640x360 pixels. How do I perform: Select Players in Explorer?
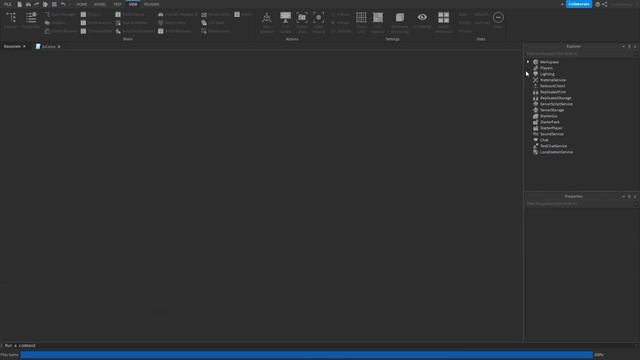[546, 68]
